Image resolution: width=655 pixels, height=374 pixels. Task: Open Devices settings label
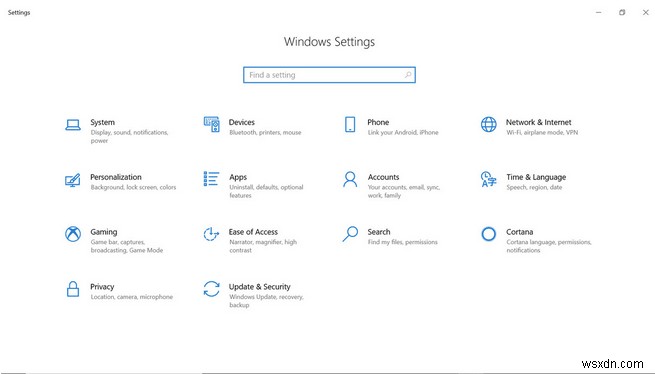pyautogui.click(x=241, y=122)
